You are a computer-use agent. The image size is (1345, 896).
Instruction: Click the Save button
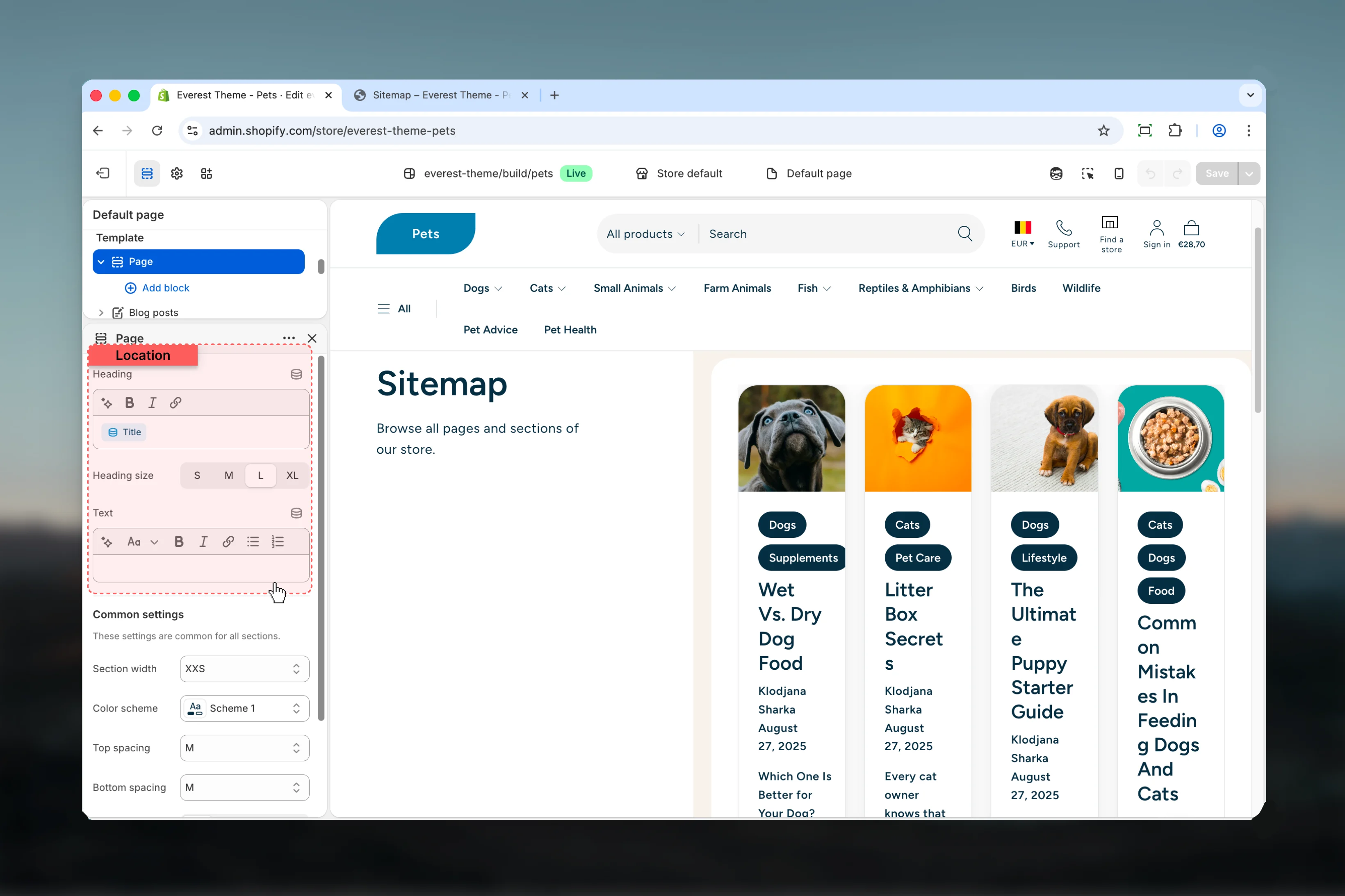pos(1217,173)
